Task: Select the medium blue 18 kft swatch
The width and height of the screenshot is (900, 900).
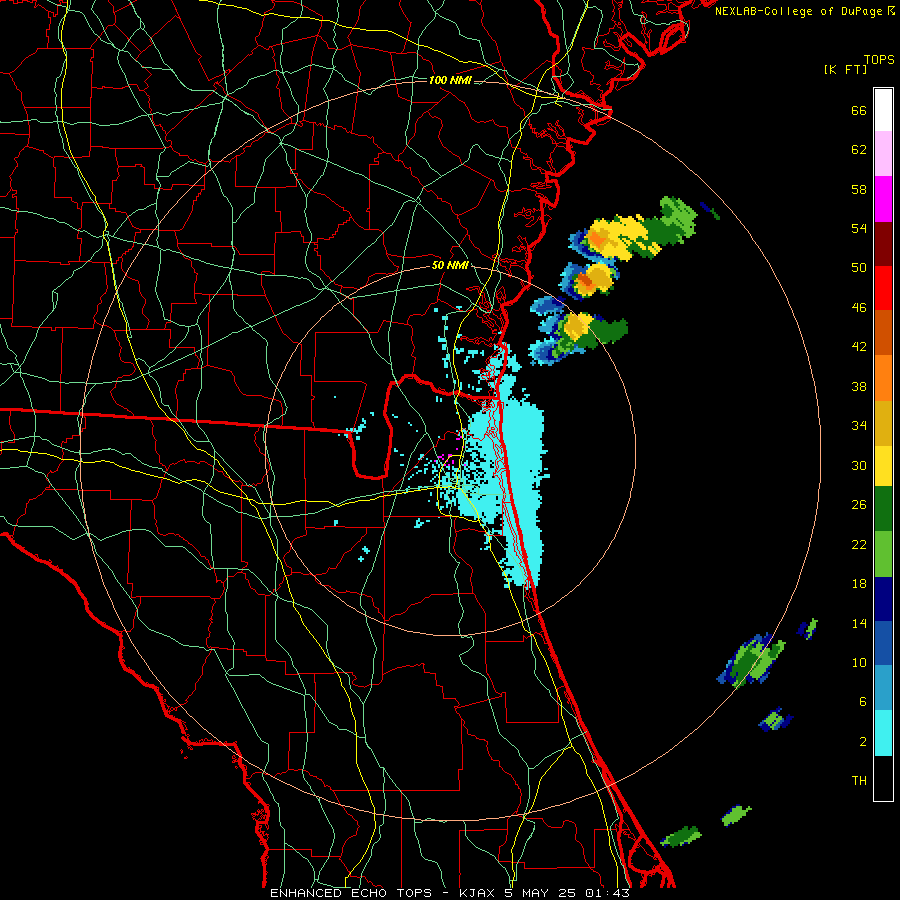Action: [x=883, y=643]
